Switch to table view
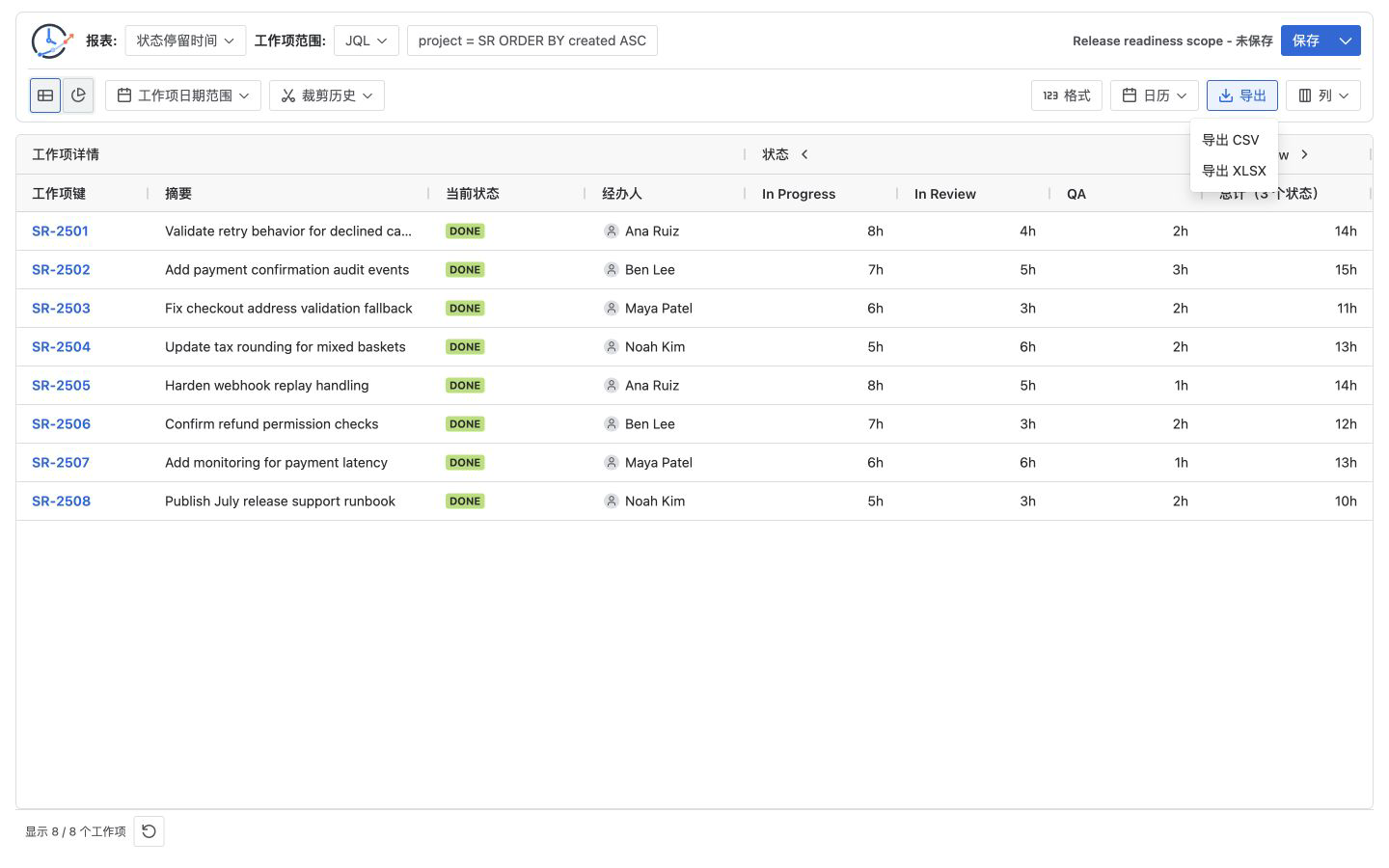Viewport: 1389px width, 868px height. click(x=45, y=95)
